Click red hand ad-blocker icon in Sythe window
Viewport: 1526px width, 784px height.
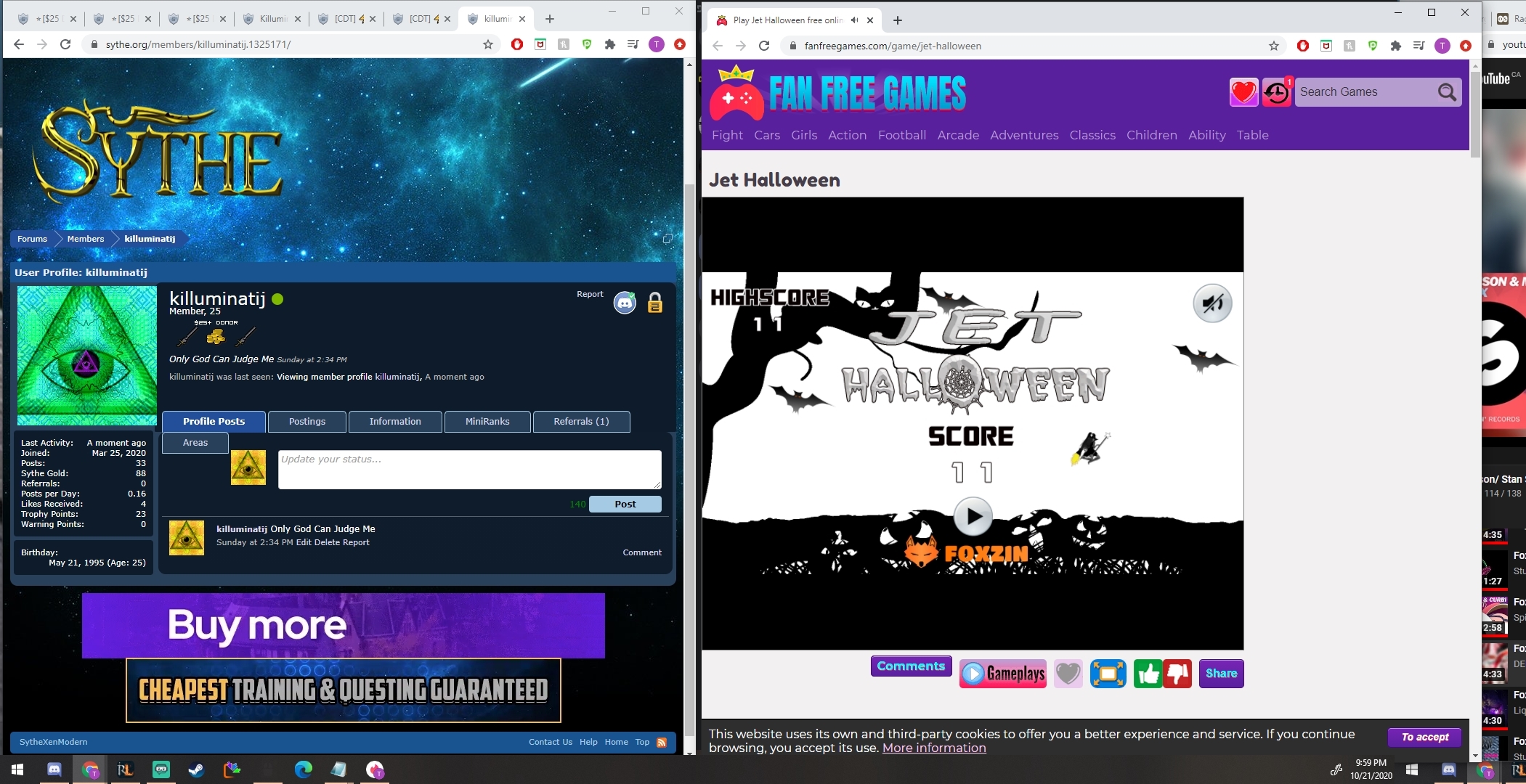pyautogui.click(x=517, y=44)
